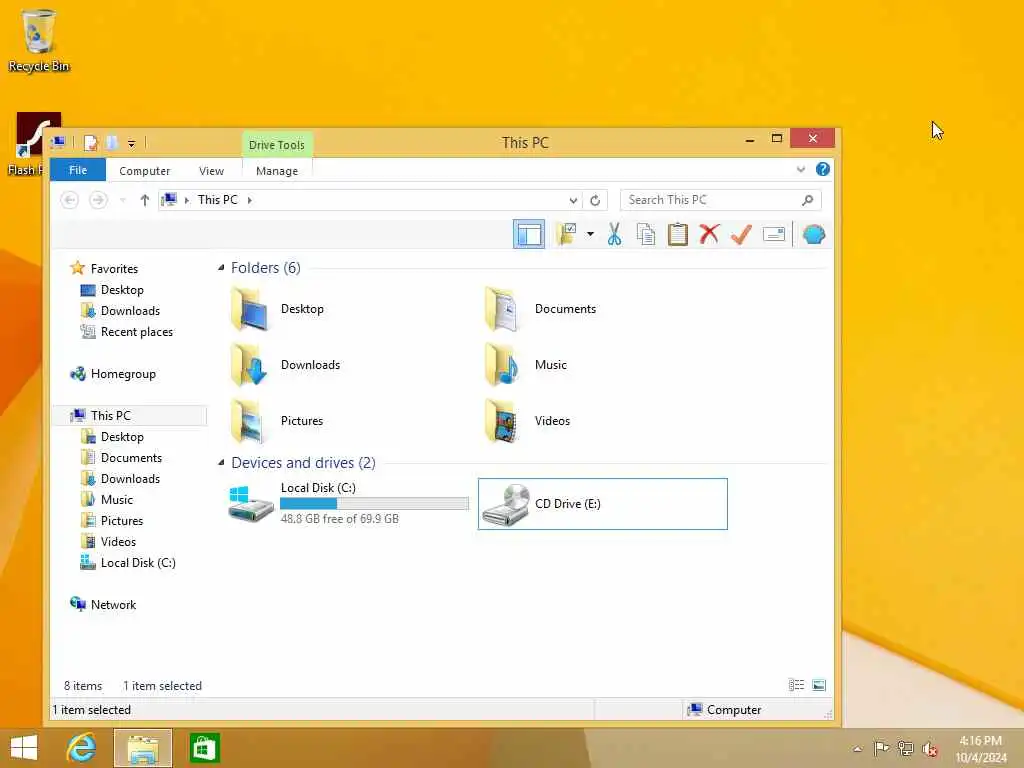
Task: Click the search magnifier icon
Action: (808, 200)
